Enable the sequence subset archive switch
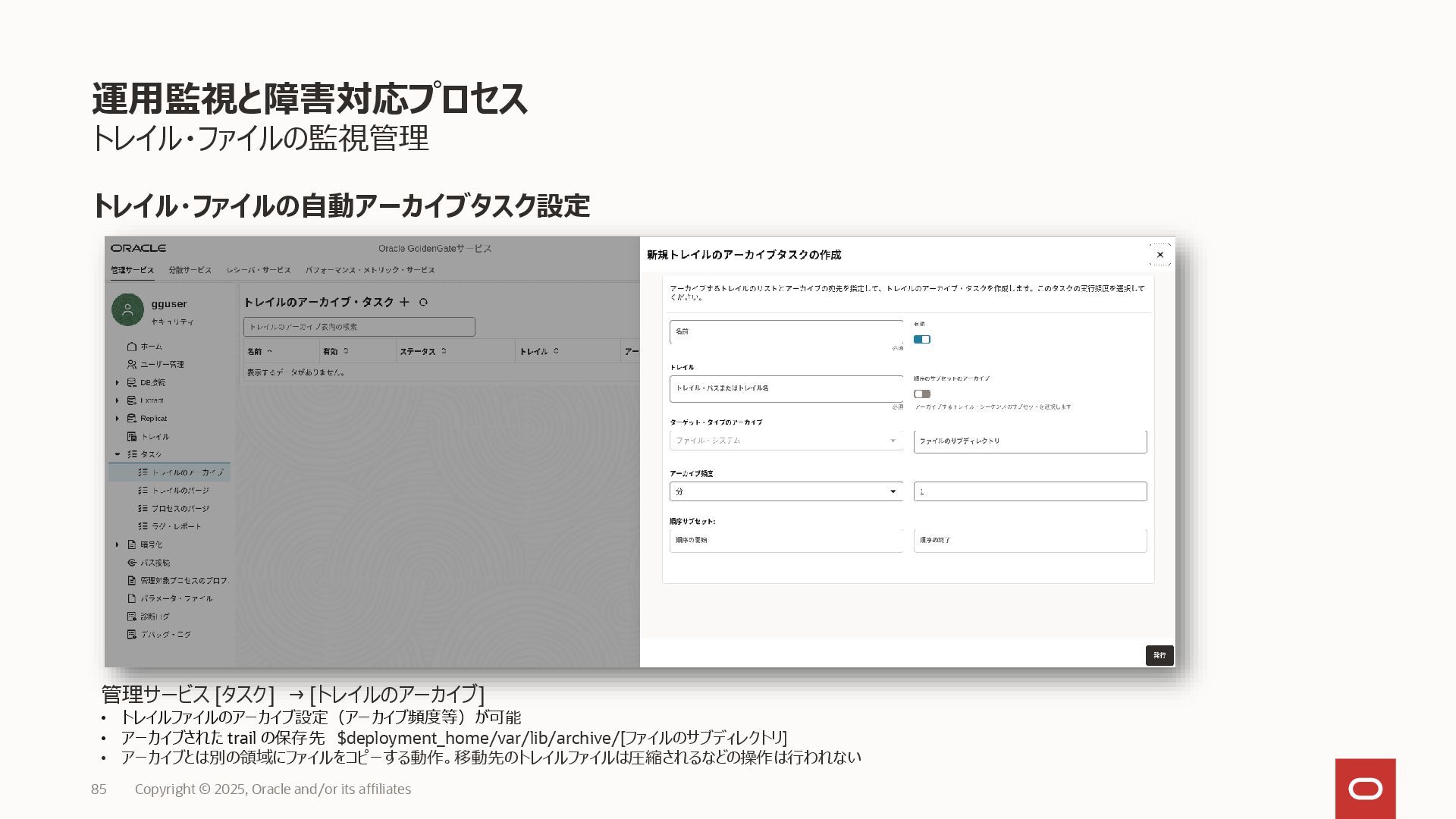Image resolution: width=1456 pixels, height=819 pixels. pyautogui.click(x=921, y=394)
